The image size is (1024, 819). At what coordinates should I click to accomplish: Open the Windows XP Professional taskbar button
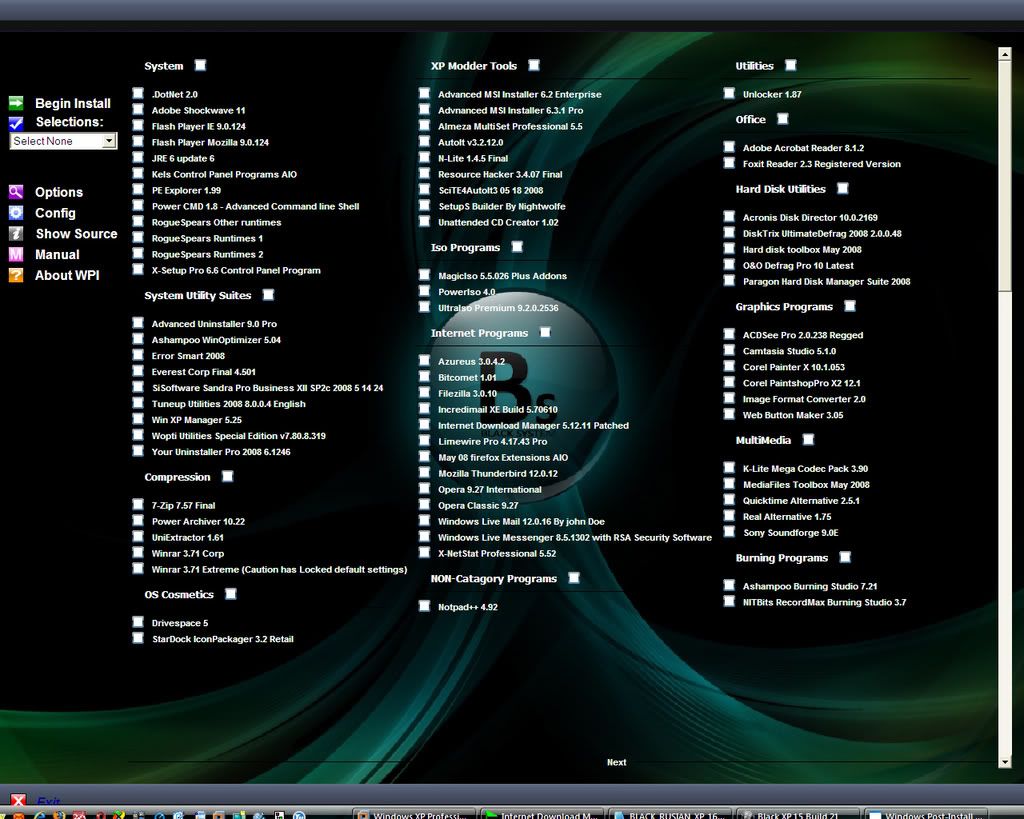tap(415, 814)
